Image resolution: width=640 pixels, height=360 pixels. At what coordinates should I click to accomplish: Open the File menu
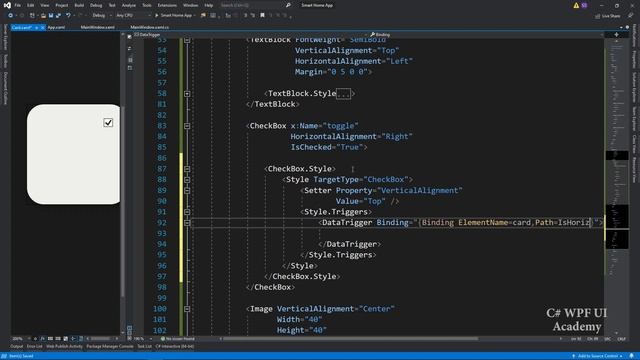pyautogui.click(x=18, y=5)
